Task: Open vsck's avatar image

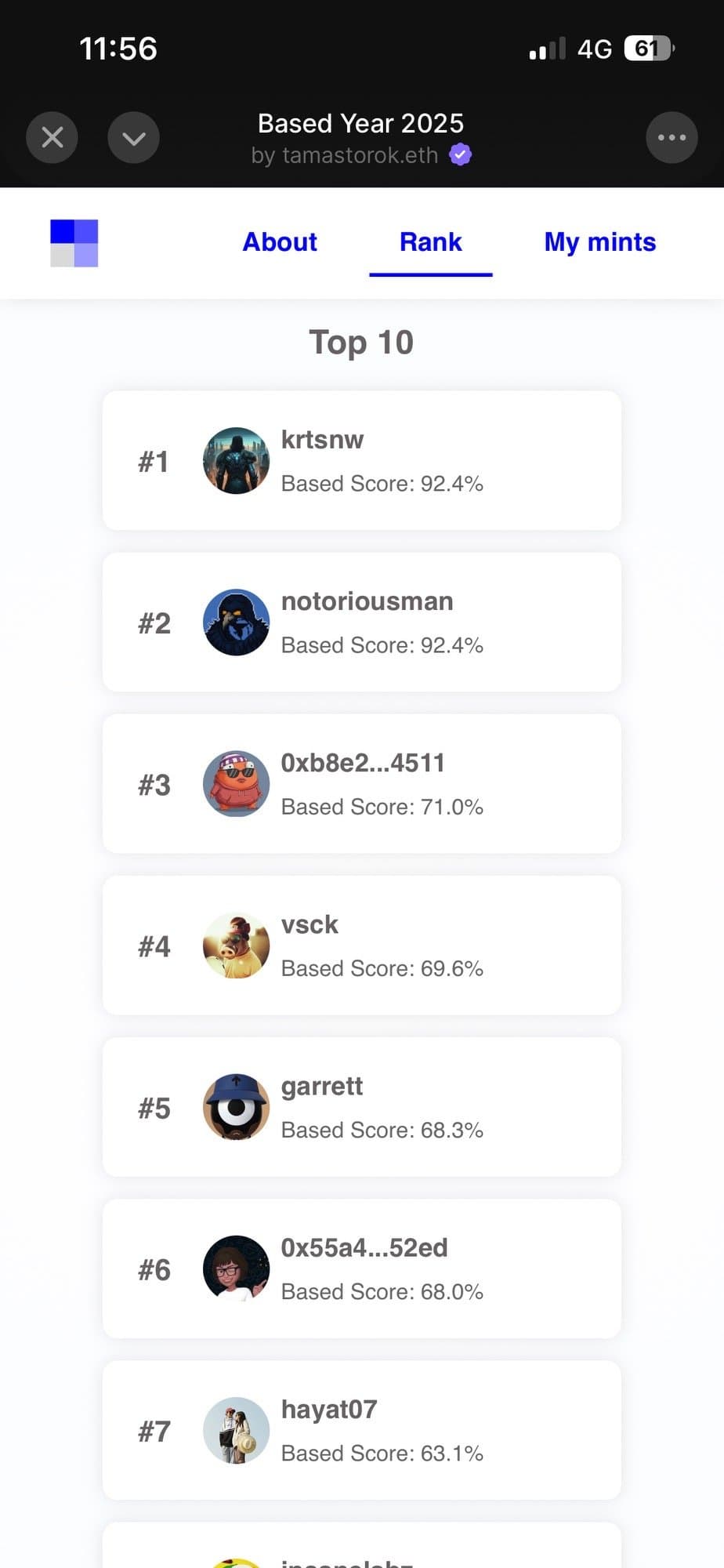Action: tap(236, 946)
